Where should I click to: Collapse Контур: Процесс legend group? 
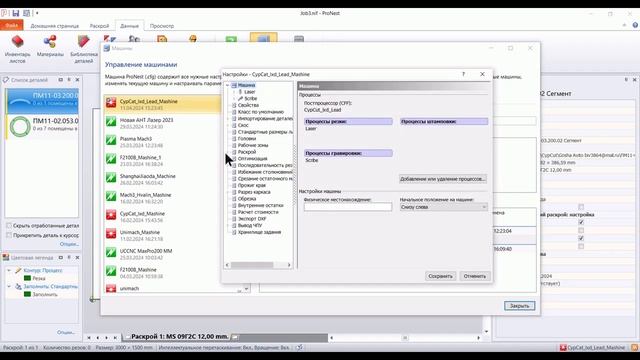click(x=9, y=270)
